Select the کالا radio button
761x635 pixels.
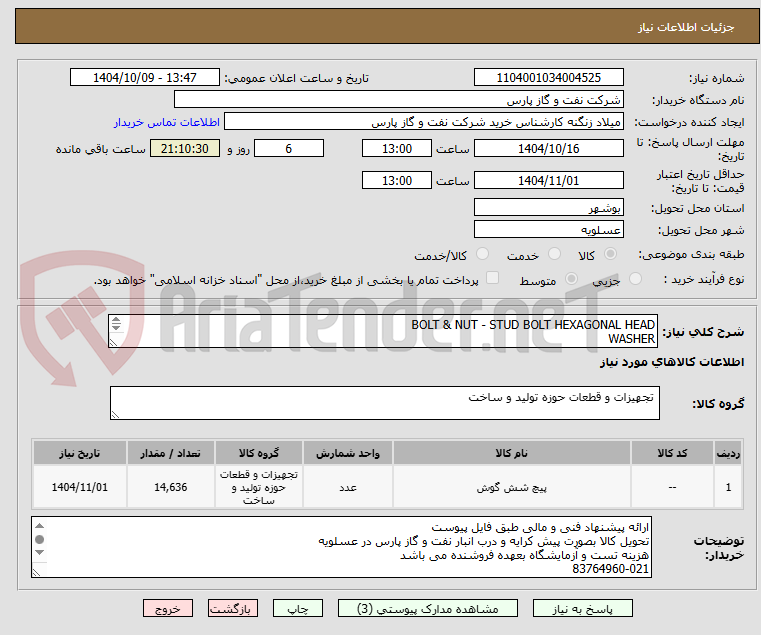pos(611,254)
